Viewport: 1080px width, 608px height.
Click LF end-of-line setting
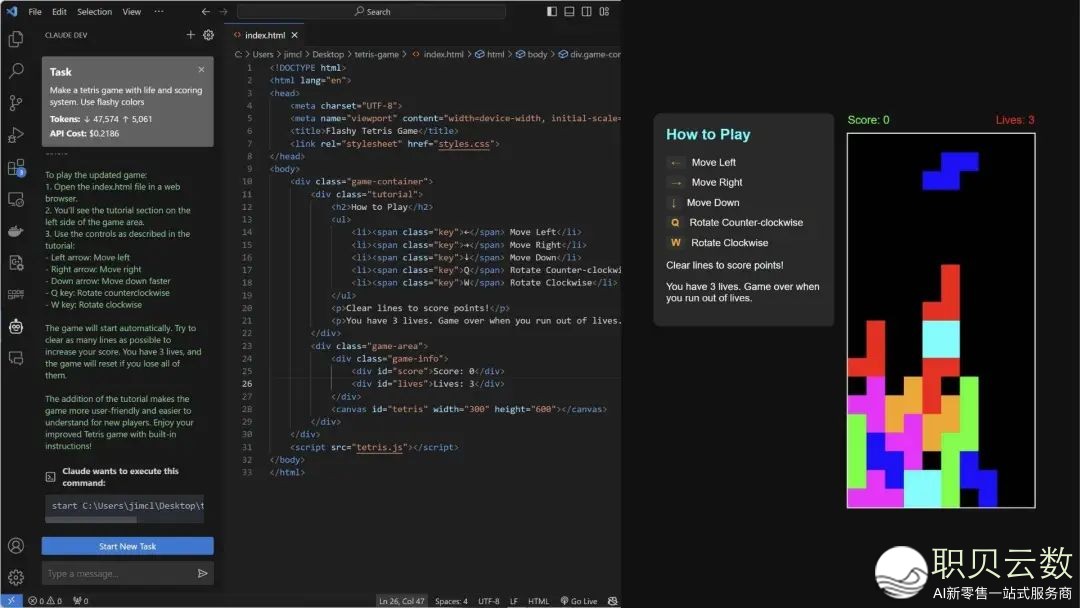pos(514,601)
